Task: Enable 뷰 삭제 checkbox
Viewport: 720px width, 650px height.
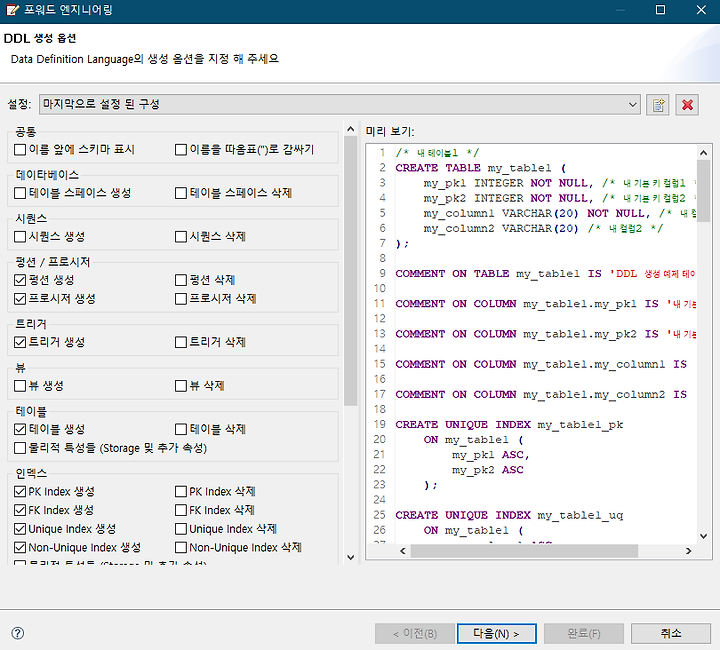Action: (x=181, y=386)
